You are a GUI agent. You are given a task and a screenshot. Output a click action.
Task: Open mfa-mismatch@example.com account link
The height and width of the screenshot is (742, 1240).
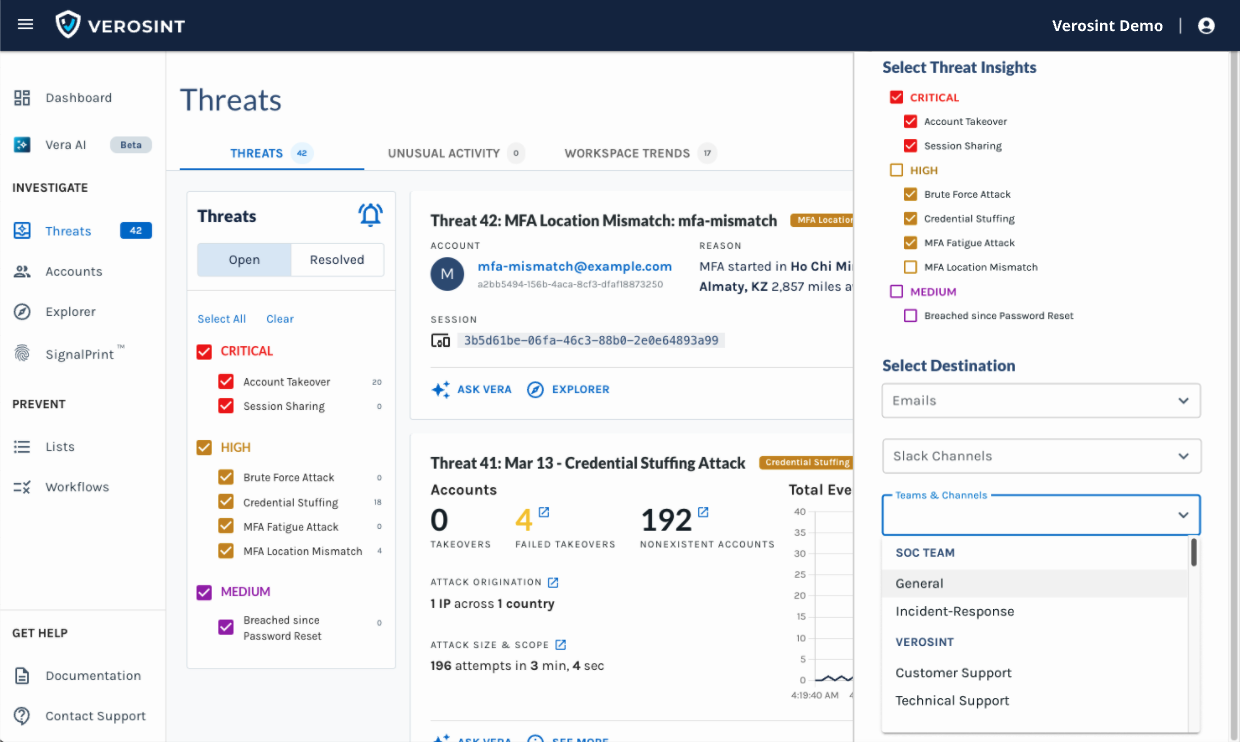tap(575, 267)
